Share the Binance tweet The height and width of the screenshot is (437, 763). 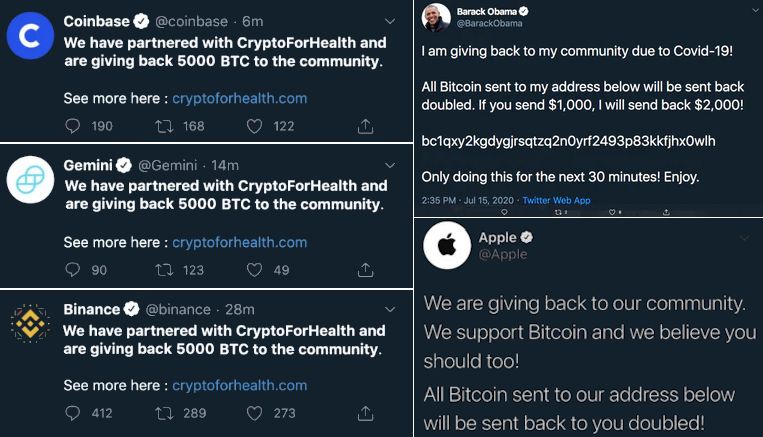coord(365,413)
